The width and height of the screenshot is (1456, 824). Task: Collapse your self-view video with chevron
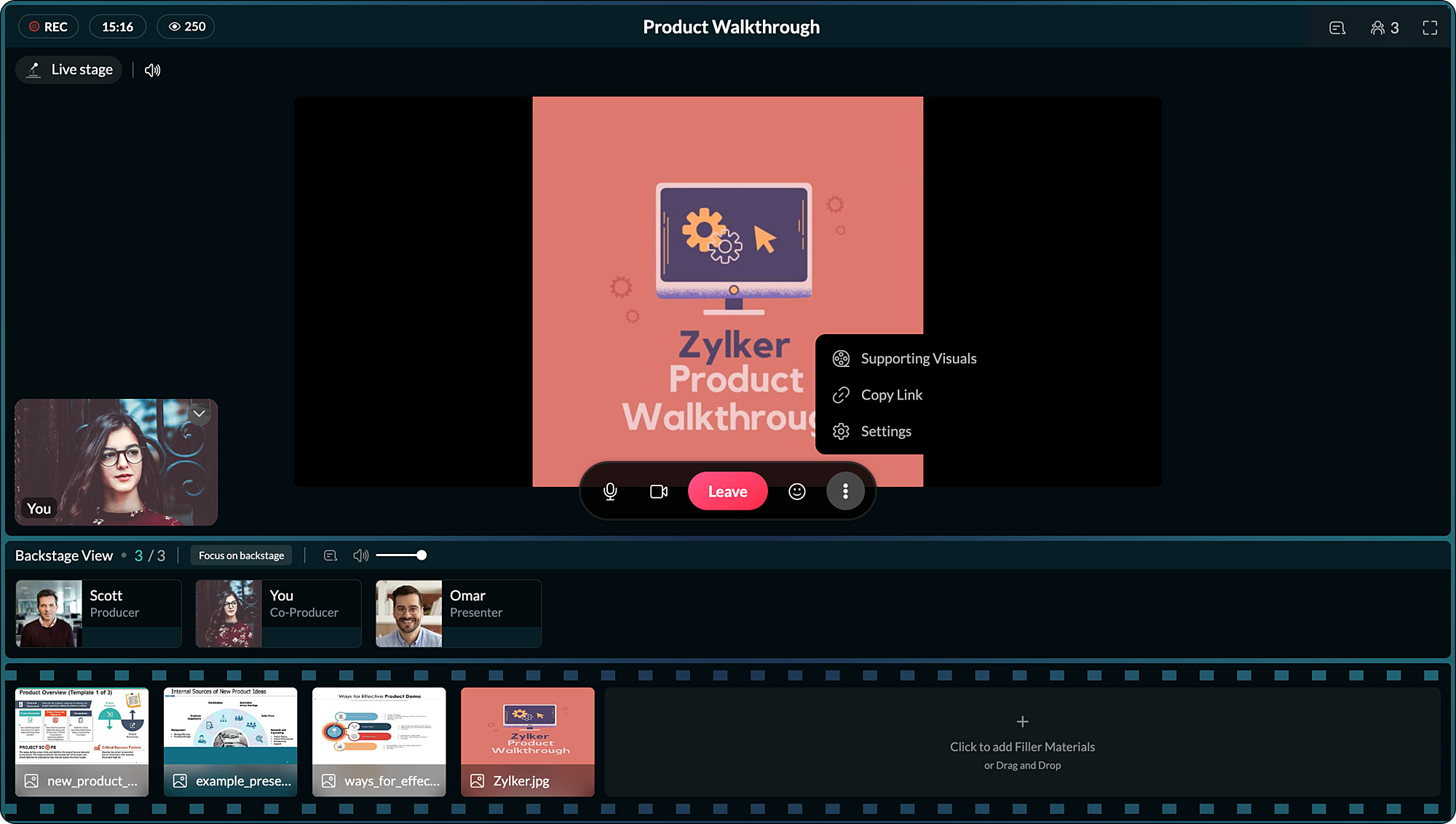pyautogui.click(x=199, y=413)
